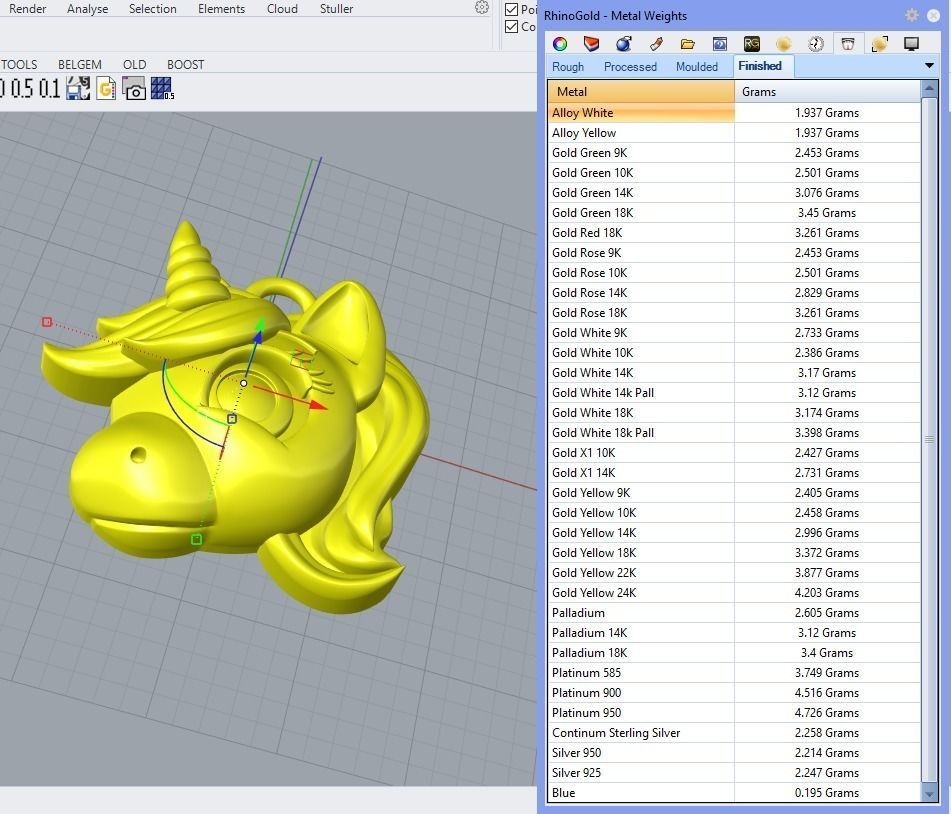This screenshot has width=951, height=814.
Task: Click the G document file icon
Action: (x=106, y=89)
